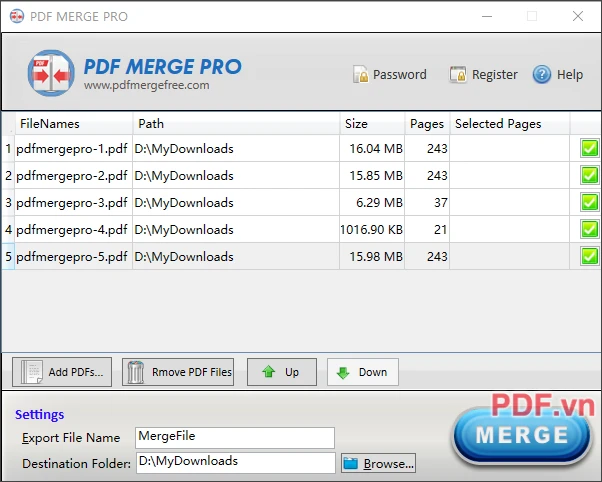Move selected file Down
Viewport: 602px width, 482px height.
point(363,372)
